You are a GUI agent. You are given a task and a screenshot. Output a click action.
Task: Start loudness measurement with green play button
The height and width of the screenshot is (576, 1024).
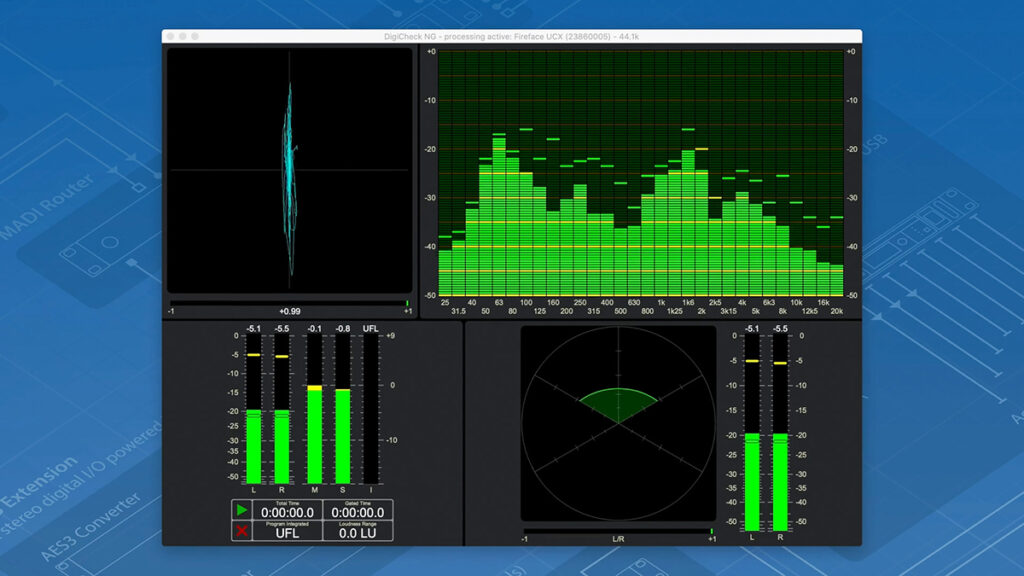pos(241,510)
